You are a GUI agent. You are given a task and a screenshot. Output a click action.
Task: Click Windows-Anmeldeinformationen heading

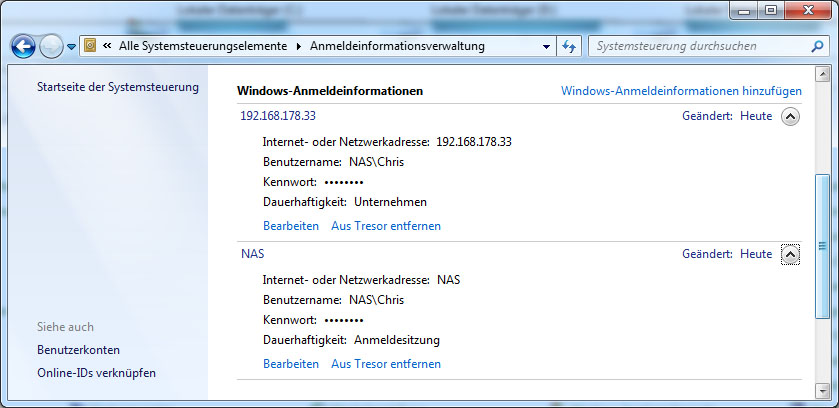click(330, 91)
